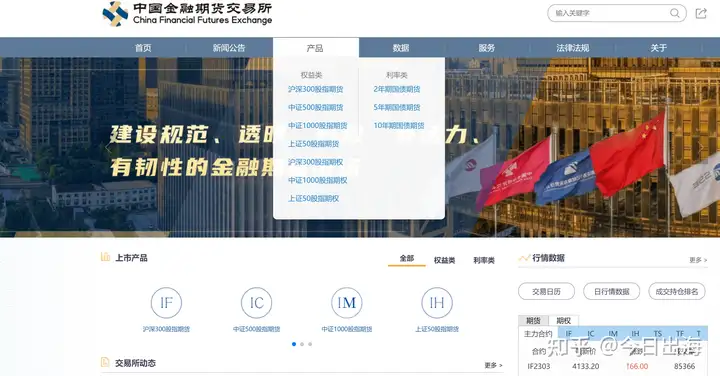Open the 产品 menu
The width and height of the screenshot is (720, 376).
[x=315, y=48]
